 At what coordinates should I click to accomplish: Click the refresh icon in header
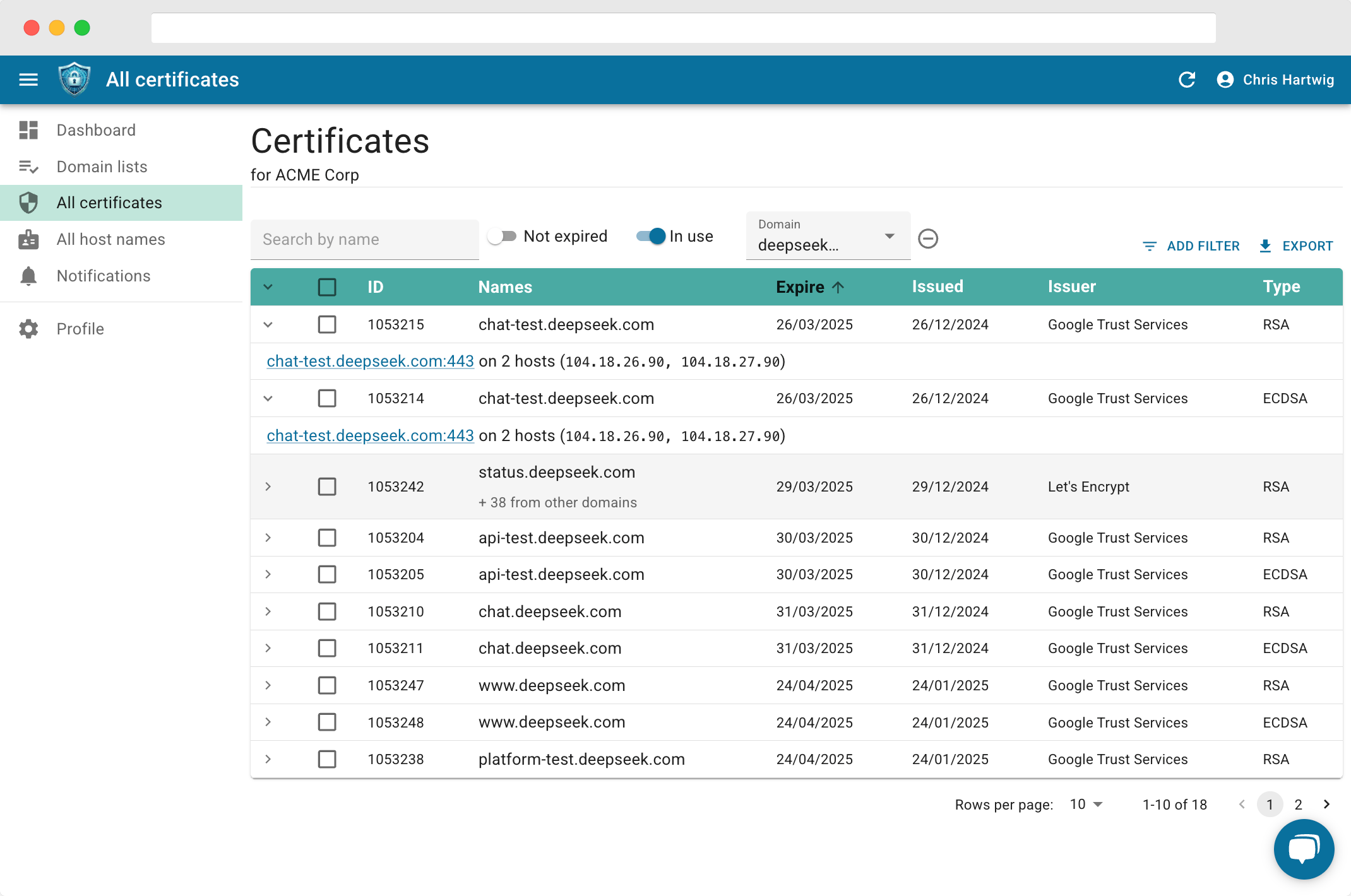(x=1187, y=80)
